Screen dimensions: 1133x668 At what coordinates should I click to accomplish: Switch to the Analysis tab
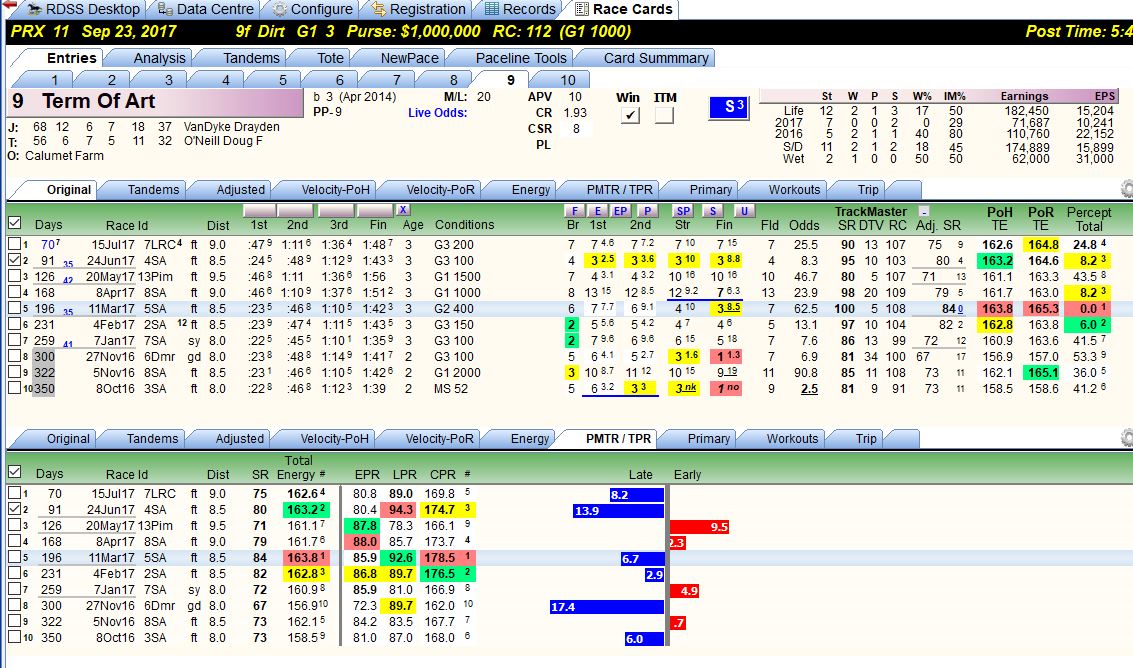pos(159,58)
